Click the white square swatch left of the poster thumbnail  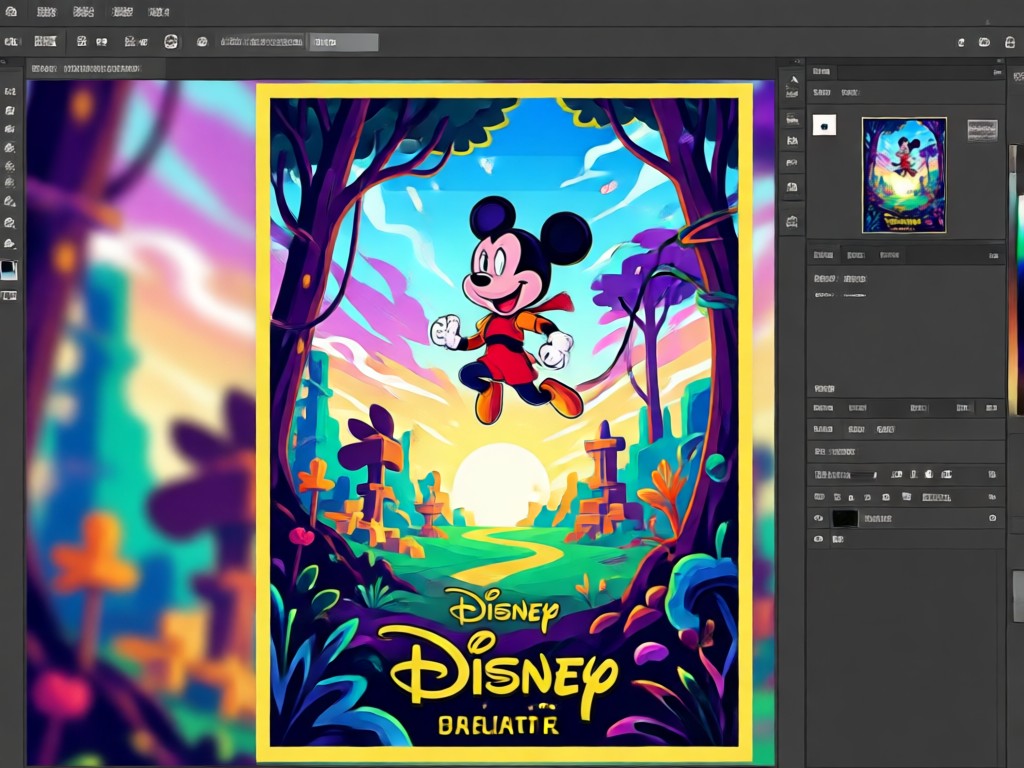[x=824, y=125]
